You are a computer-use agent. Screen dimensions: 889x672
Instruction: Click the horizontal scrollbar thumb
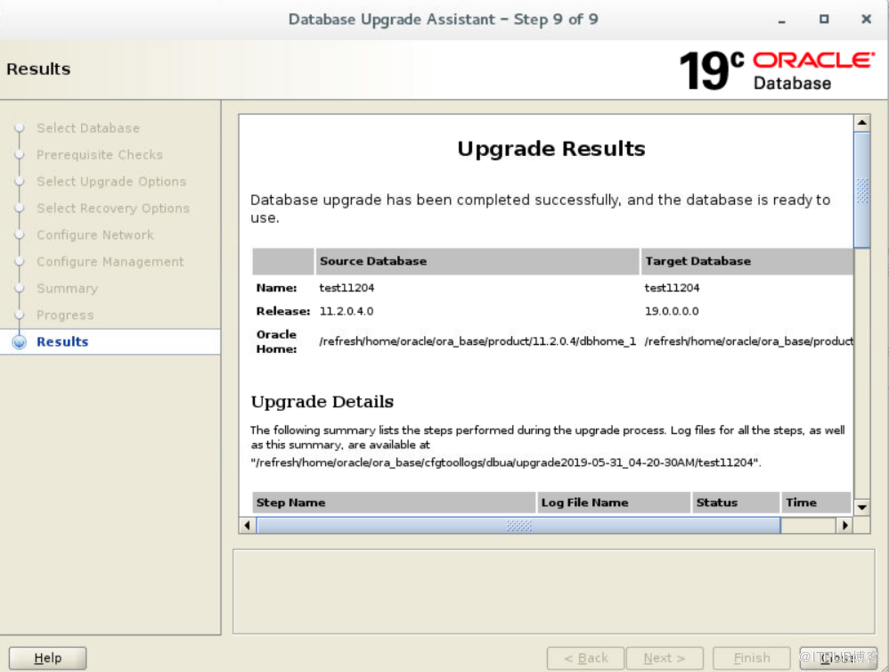tap(518, 525)
